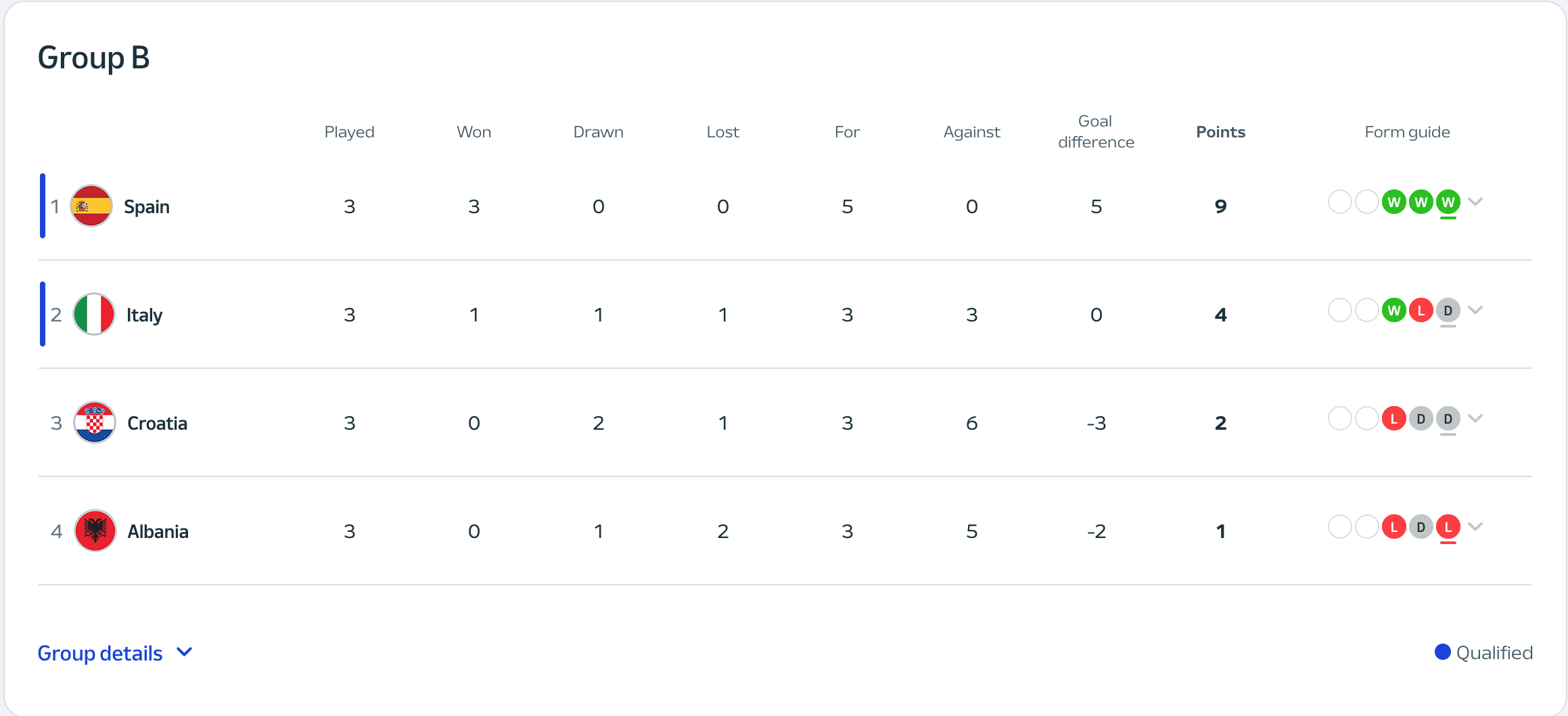Expand Albania's form guide chevron
1568x716 pixels.
coord(1476,527)
